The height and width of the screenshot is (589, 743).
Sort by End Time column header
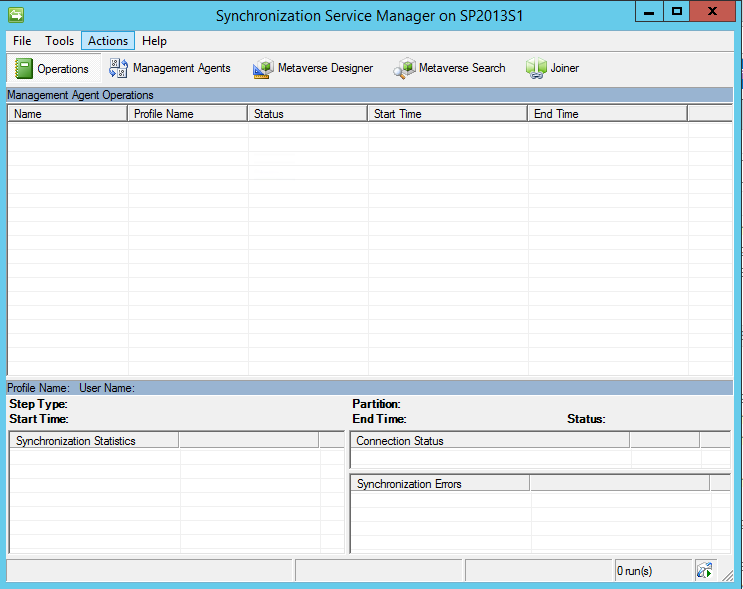[x=607, y=114]
